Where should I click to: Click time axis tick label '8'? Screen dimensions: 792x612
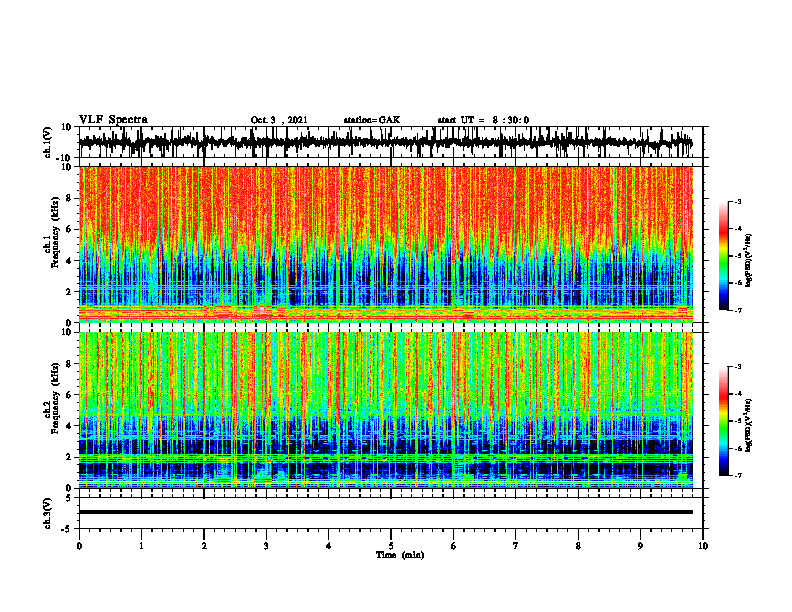(x=578, y=546)
